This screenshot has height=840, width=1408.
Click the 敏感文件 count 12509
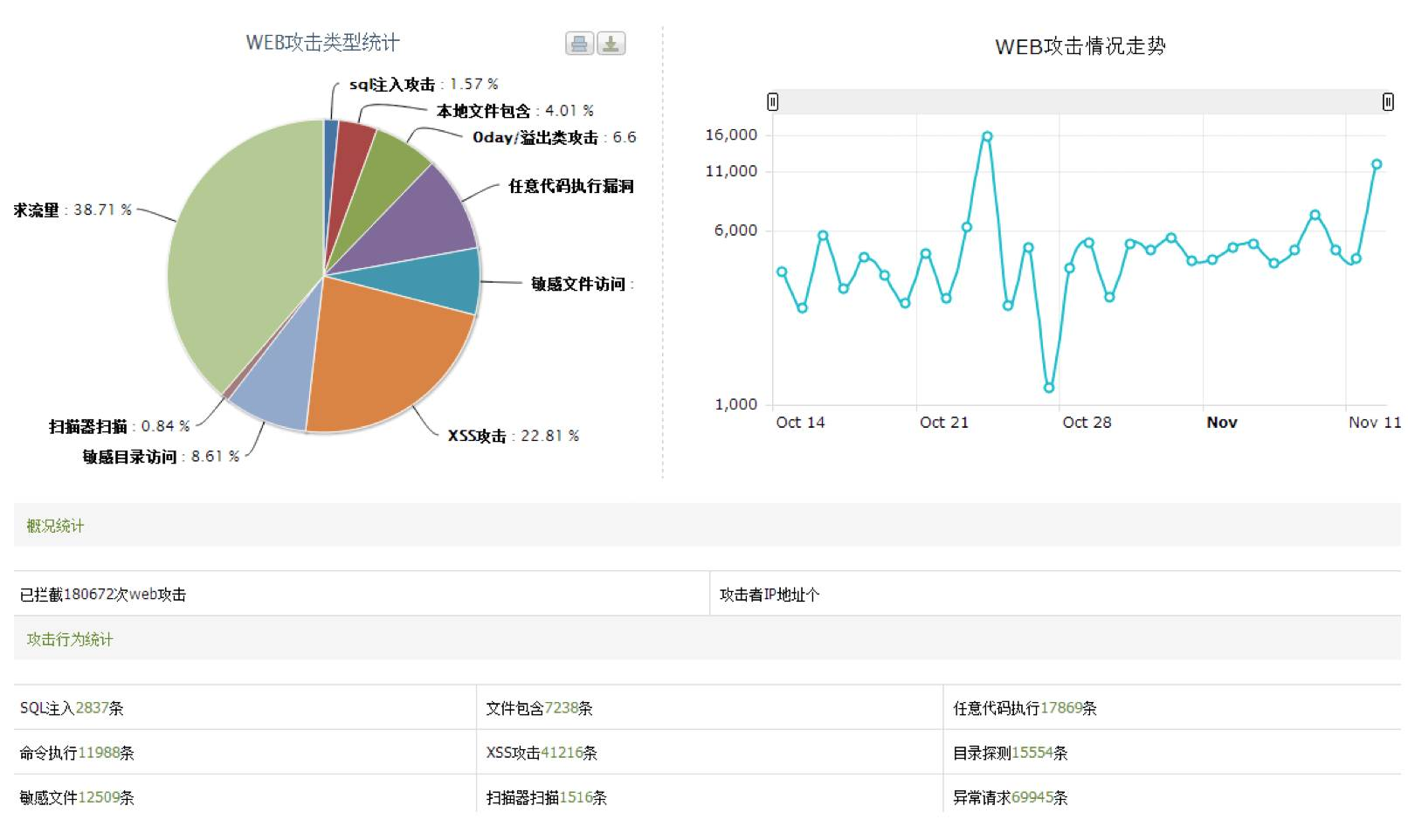tap(99, 797)
